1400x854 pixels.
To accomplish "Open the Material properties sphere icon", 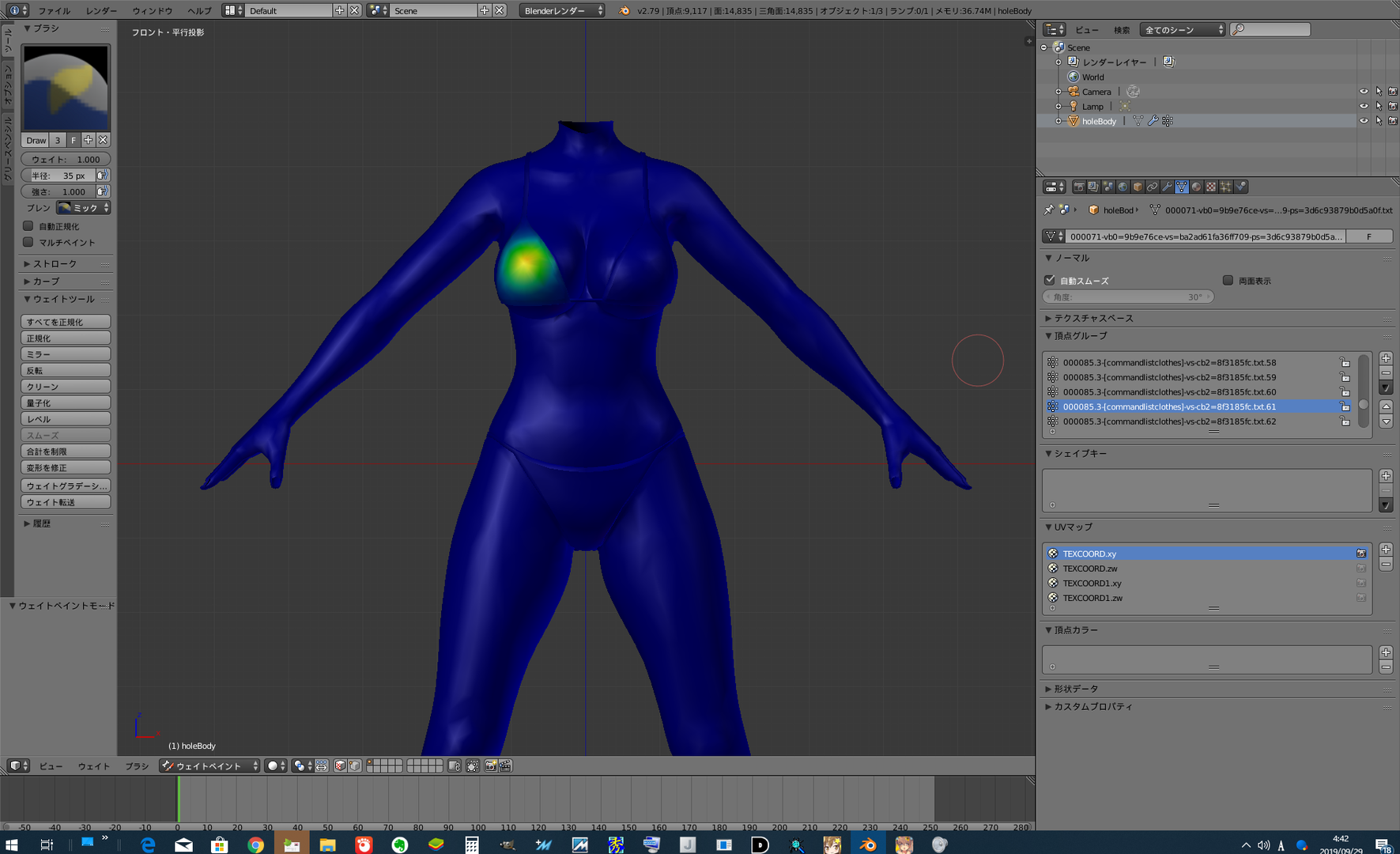I will pyautogui.click(x=1196, y=187).
